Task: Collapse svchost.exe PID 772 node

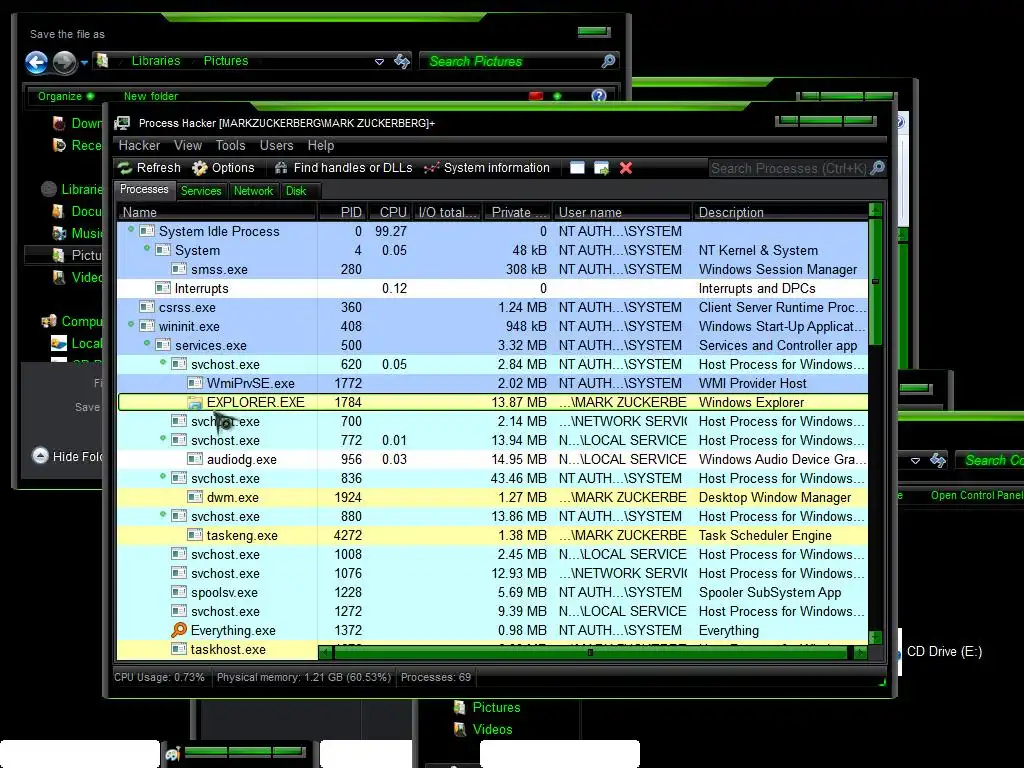Action: pos(163,438)
